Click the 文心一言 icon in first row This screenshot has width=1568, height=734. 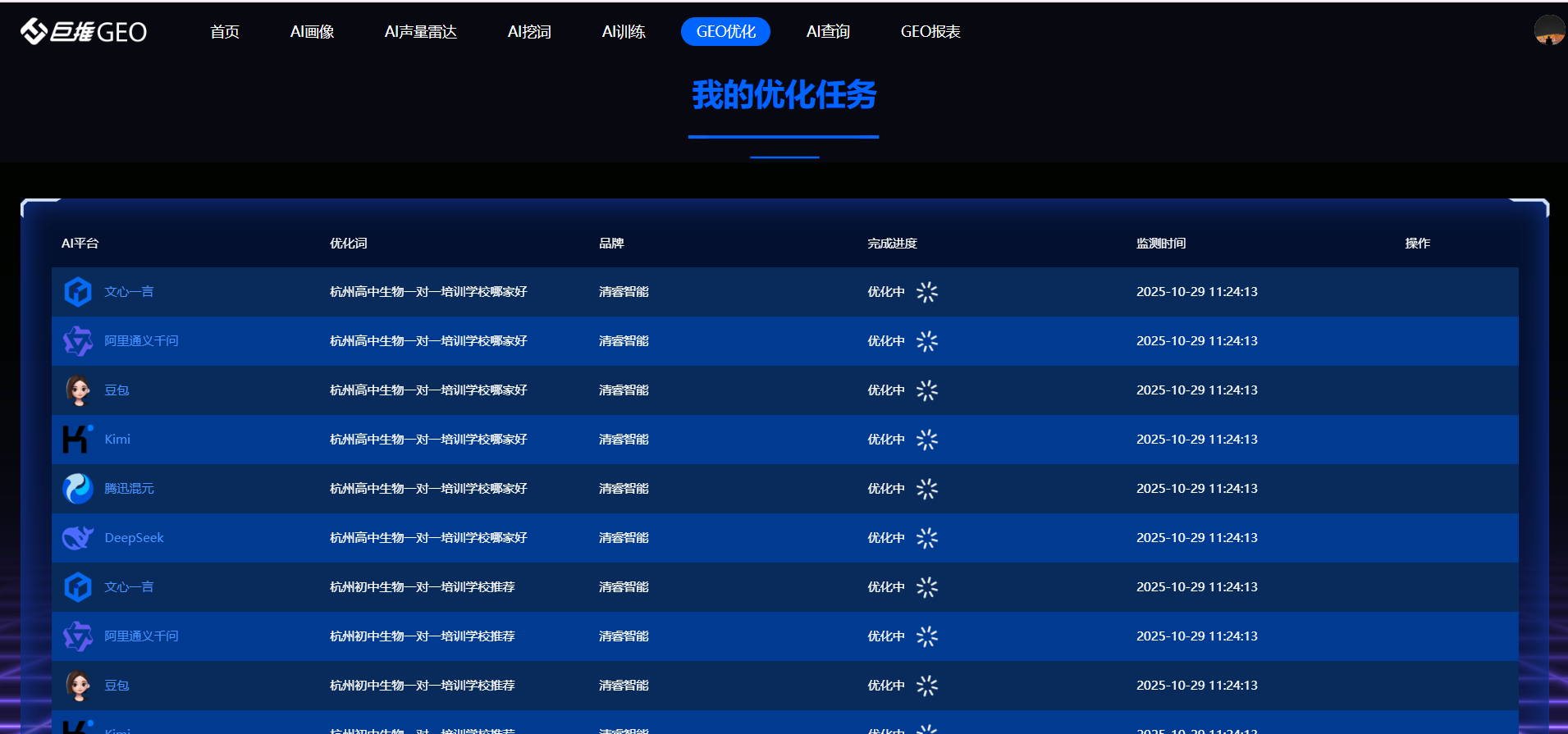tap(78, 292)
